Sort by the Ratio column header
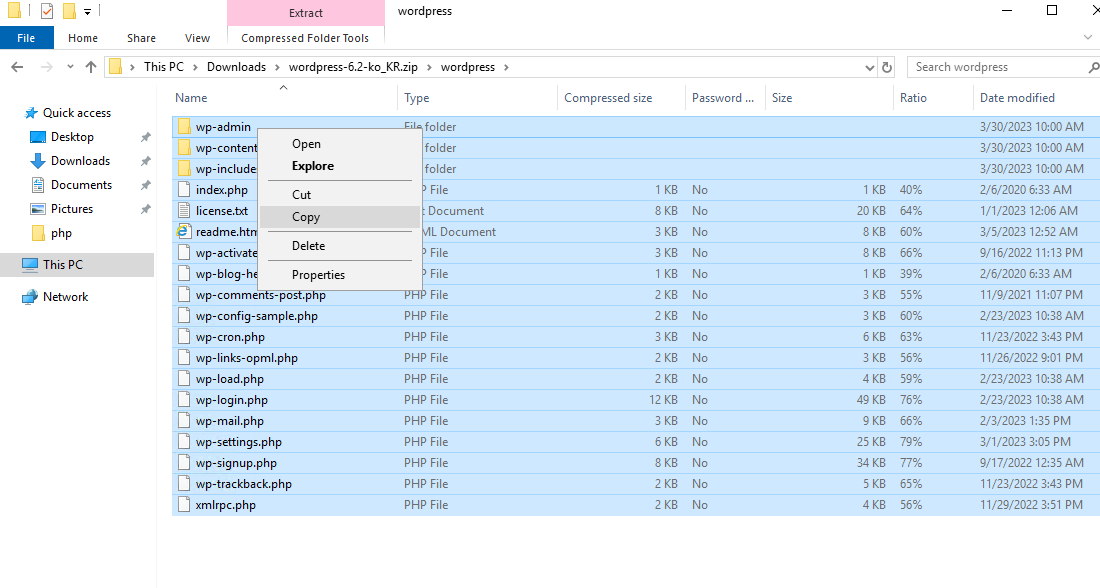The image size is (1100, 588). pos(933,98)
